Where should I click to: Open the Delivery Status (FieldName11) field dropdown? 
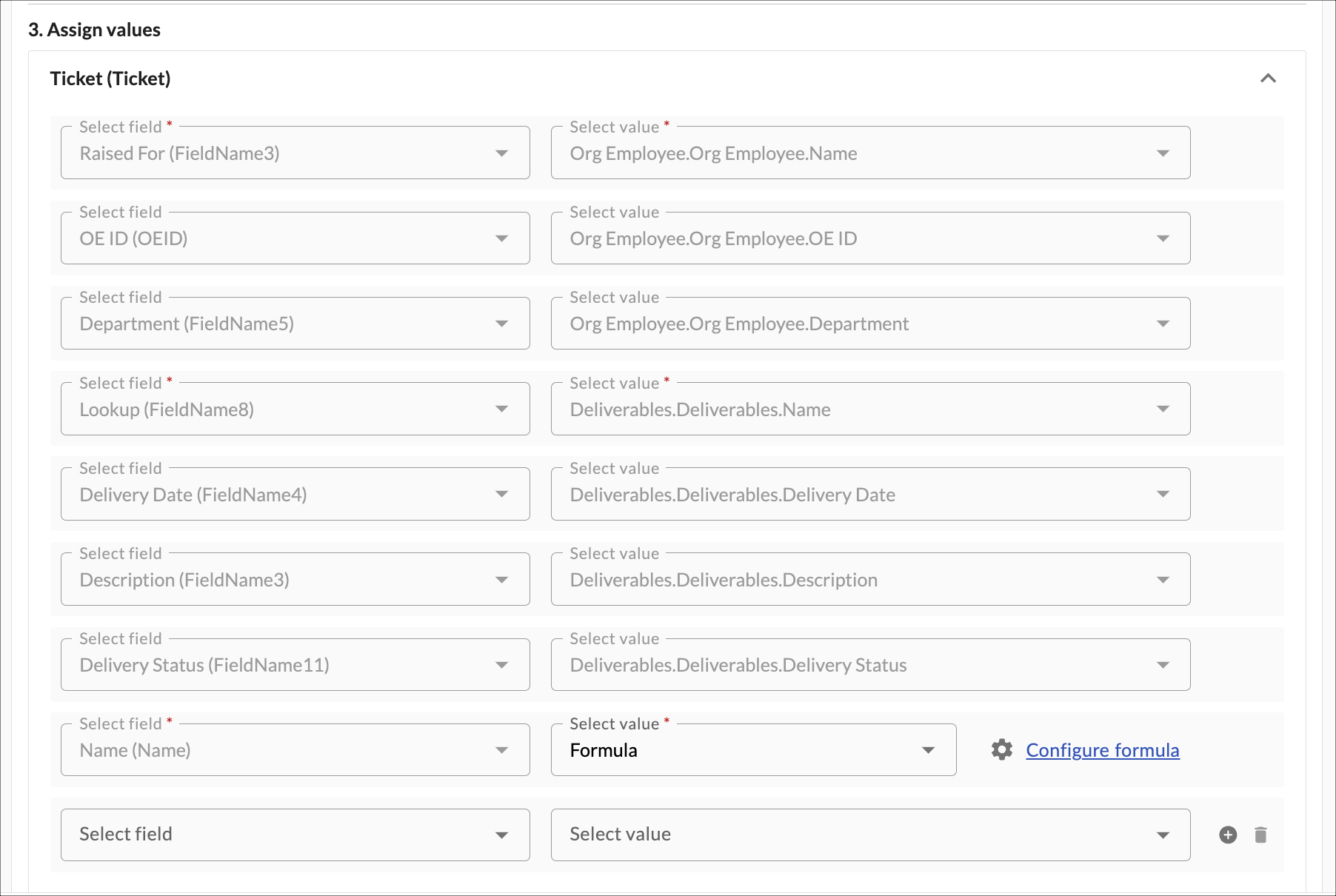pos(295,665)
